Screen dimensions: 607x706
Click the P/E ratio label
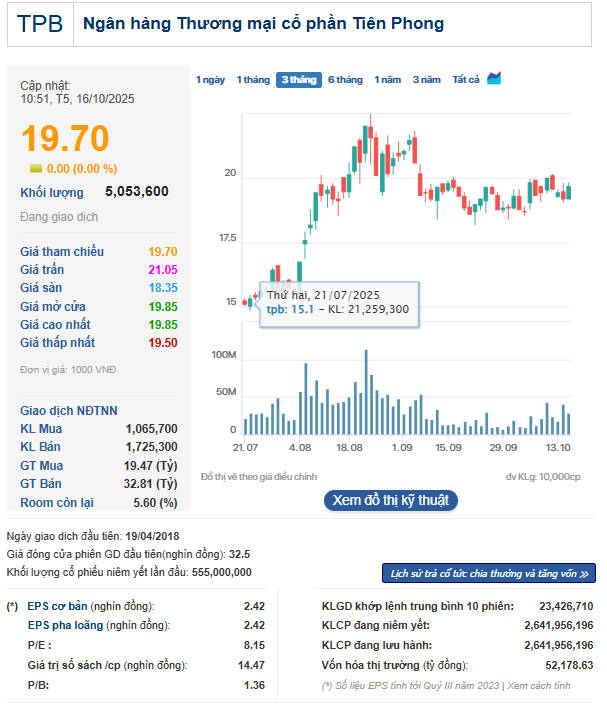tap(39, 646)
